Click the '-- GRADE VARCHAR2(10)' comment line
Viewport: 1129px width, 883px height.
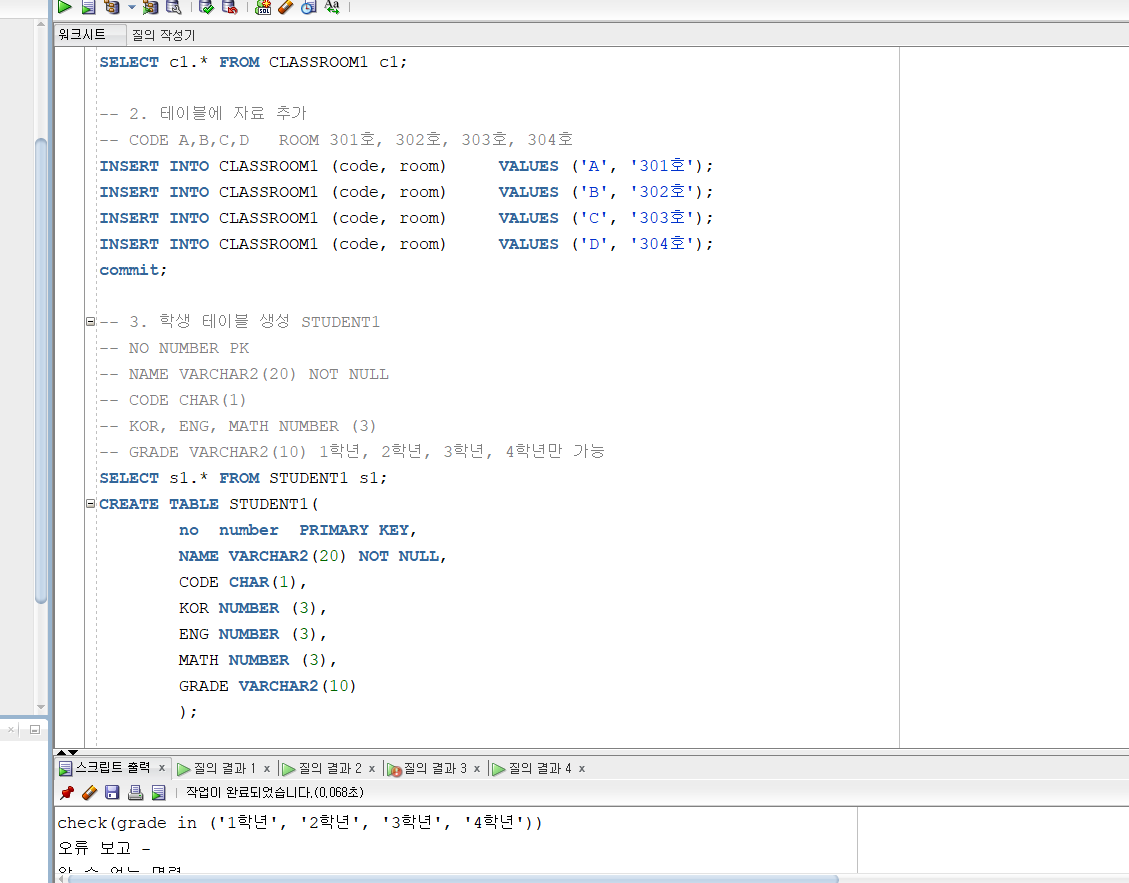click(352, 452)
